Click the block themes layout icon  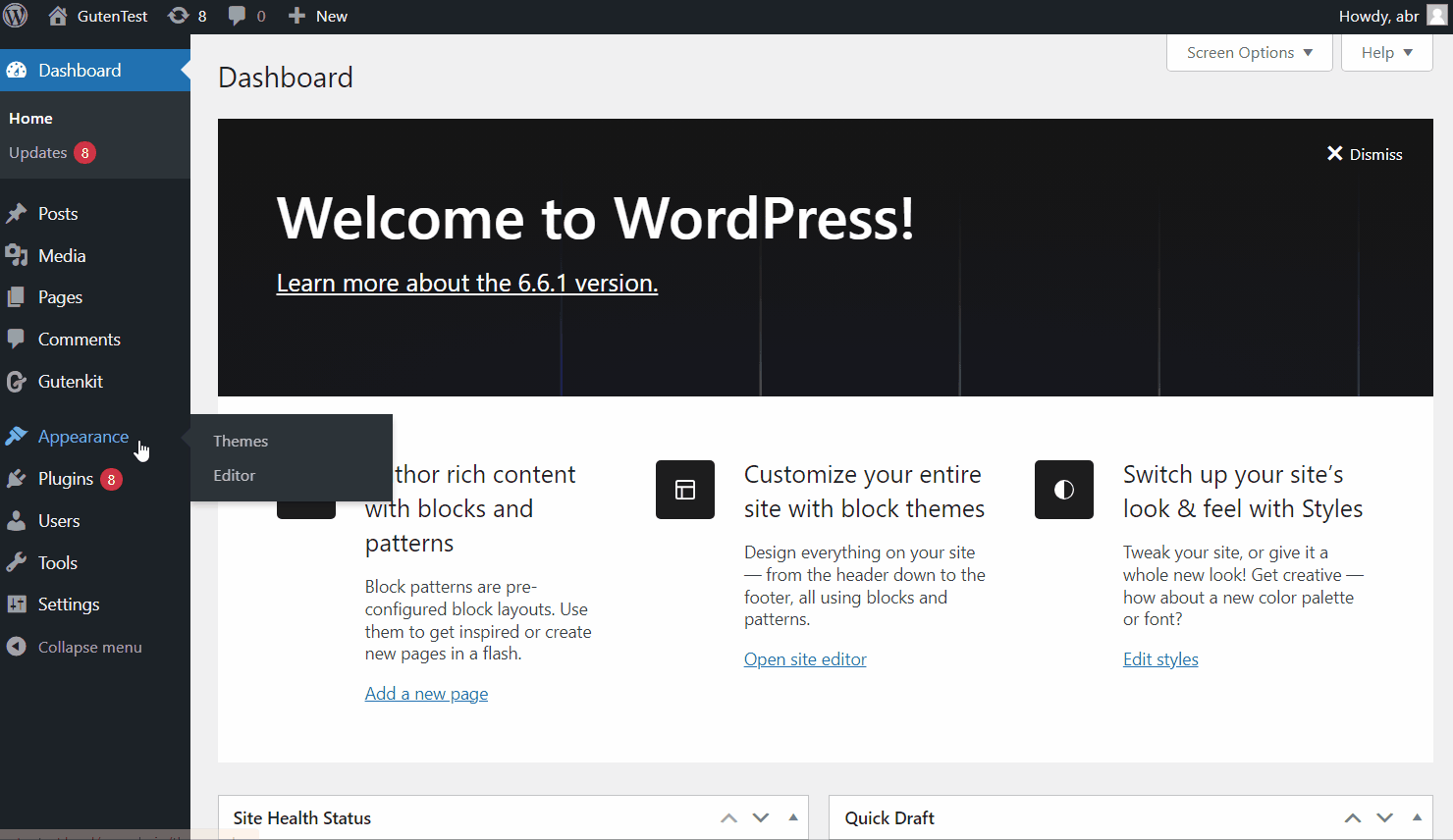[x=685, y=490]
